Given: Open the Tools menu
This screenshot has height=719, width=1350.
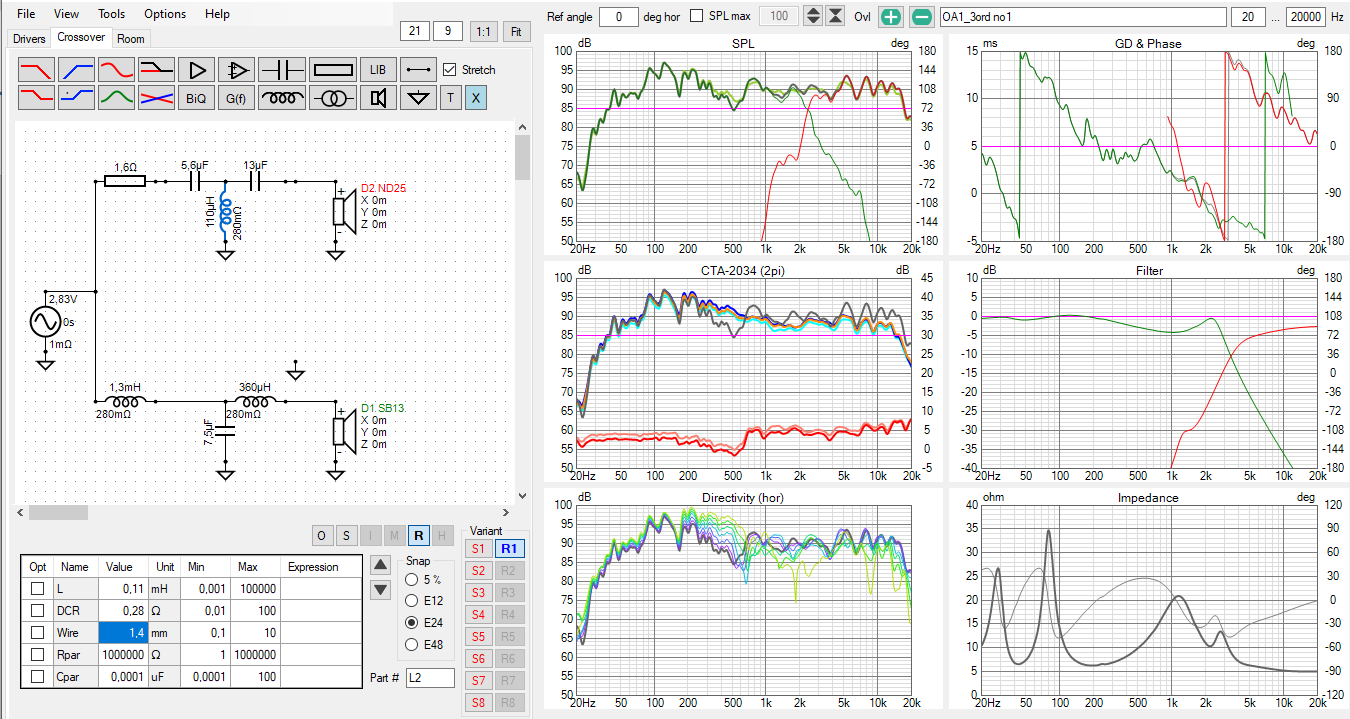Looking at the screenshot, I should [x=112, y=14].
